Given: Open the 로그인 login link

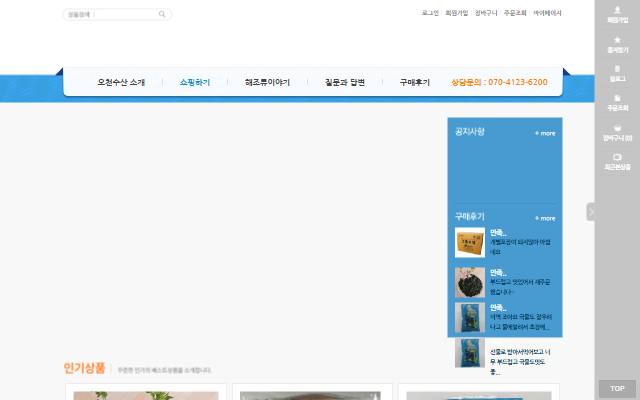Looking at the screenshot, I should coord(430,13).
